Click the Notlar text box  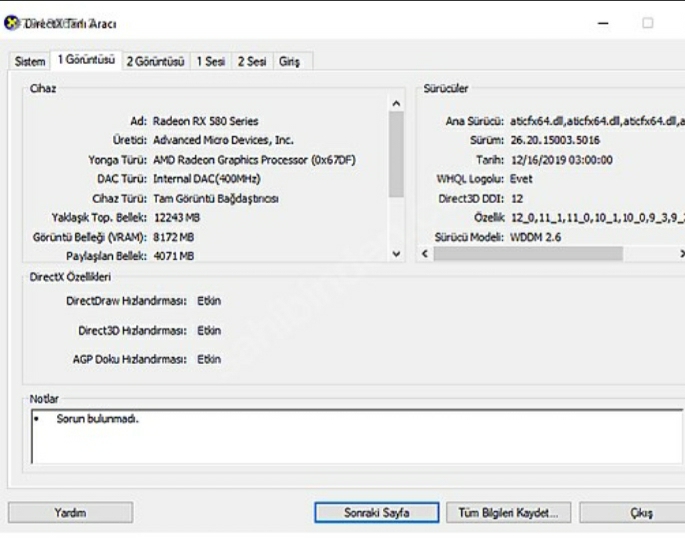[x=357, y=436]
